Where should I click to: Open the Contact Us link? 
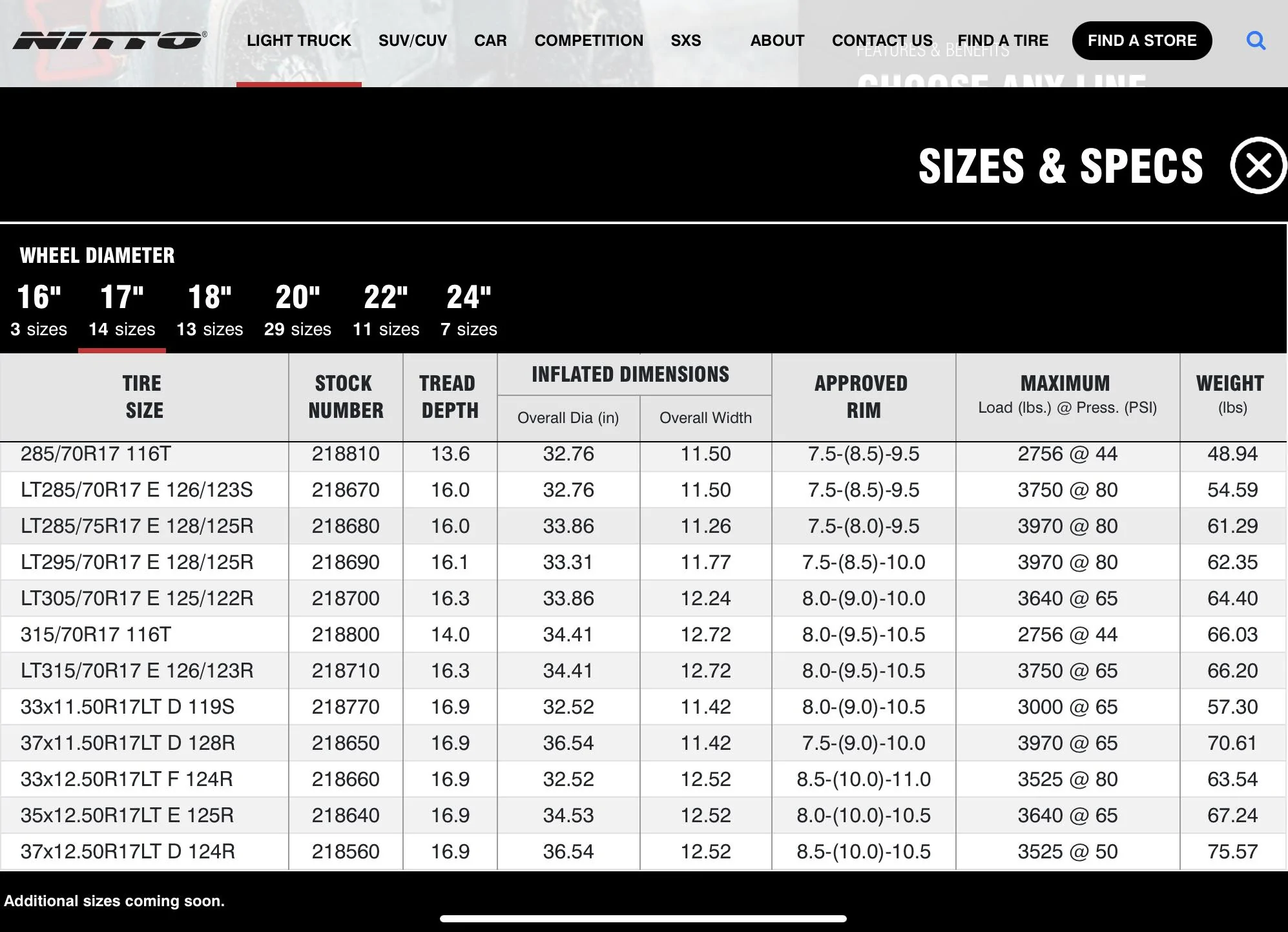click(x=882, y=41)
